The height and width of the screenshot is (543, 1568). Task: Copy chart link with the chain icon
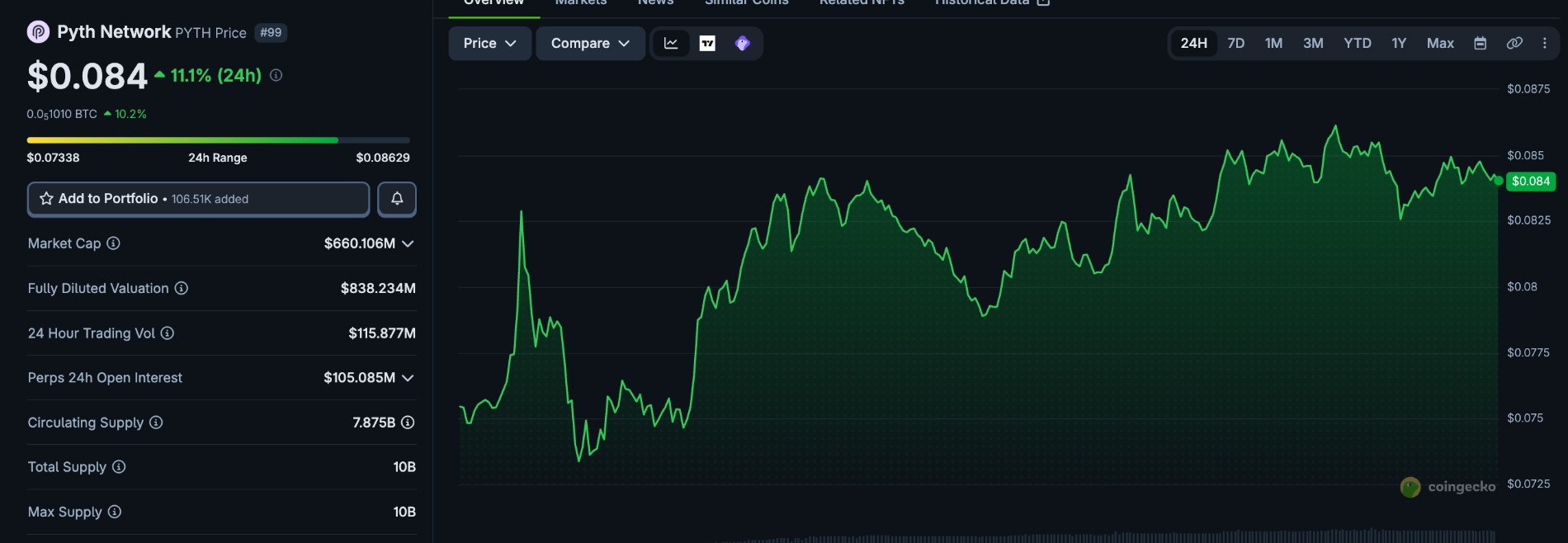[x=1514, y=43]
